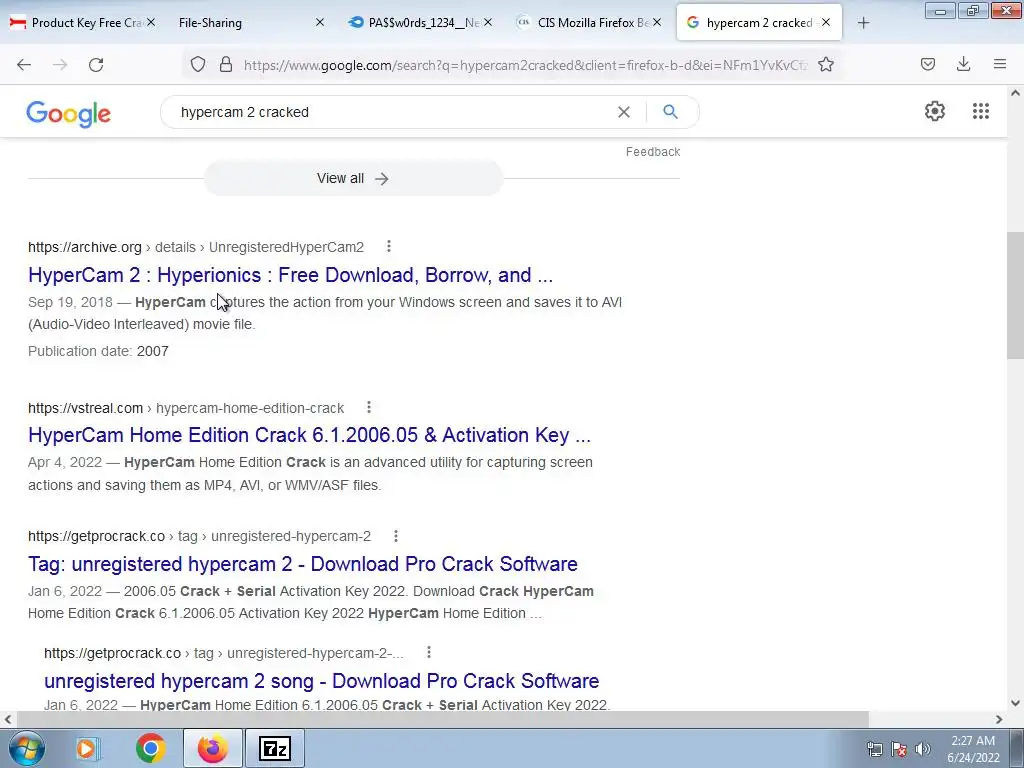The image size is (1024, 768).
Task: Click the vertical scrollbar thumb
Action: tap(1015, 295)
